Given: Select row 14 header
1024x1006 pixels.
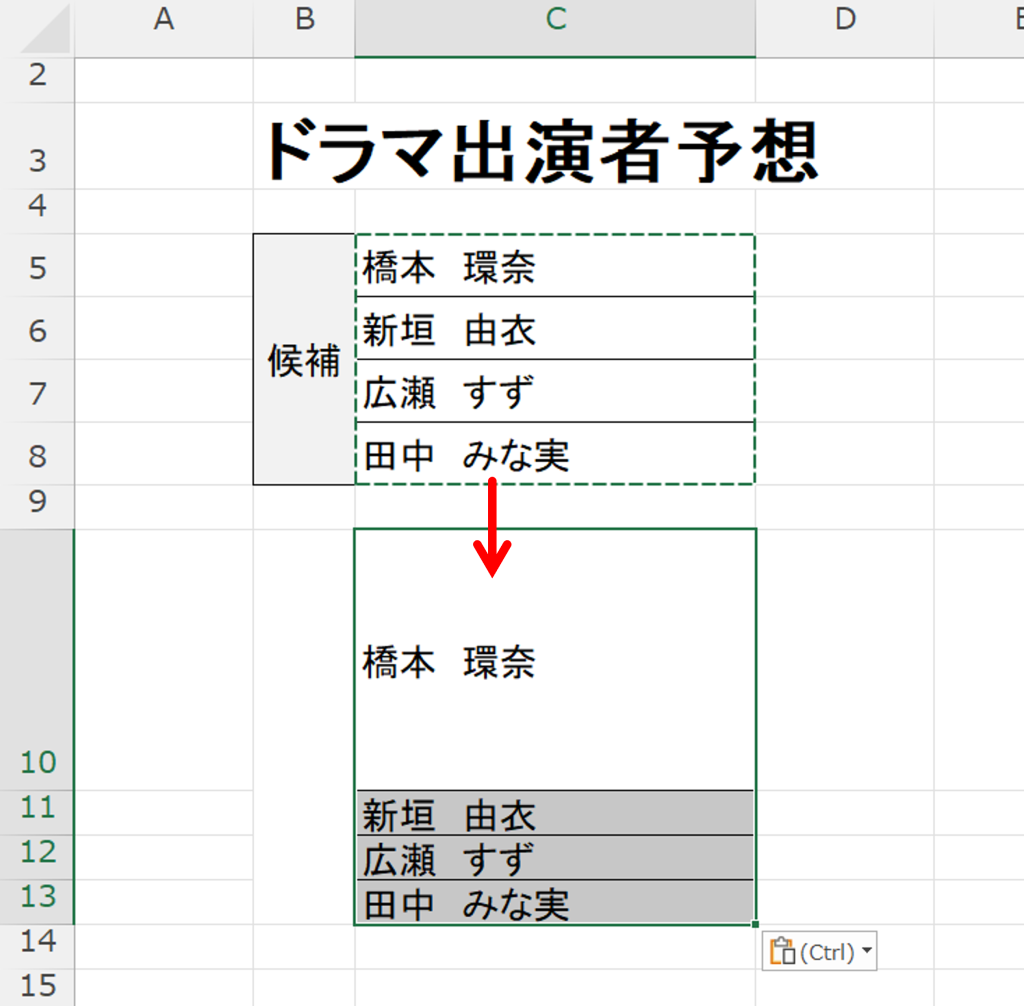Looking at the screenshot, I should (x=37, y=941).
